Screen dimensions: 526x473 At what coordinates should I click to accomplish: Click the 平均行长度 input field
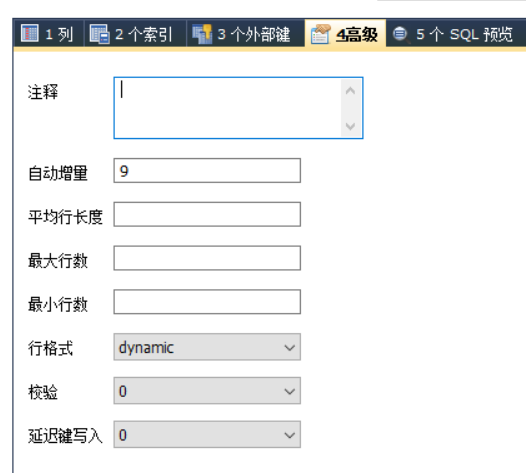207,214
